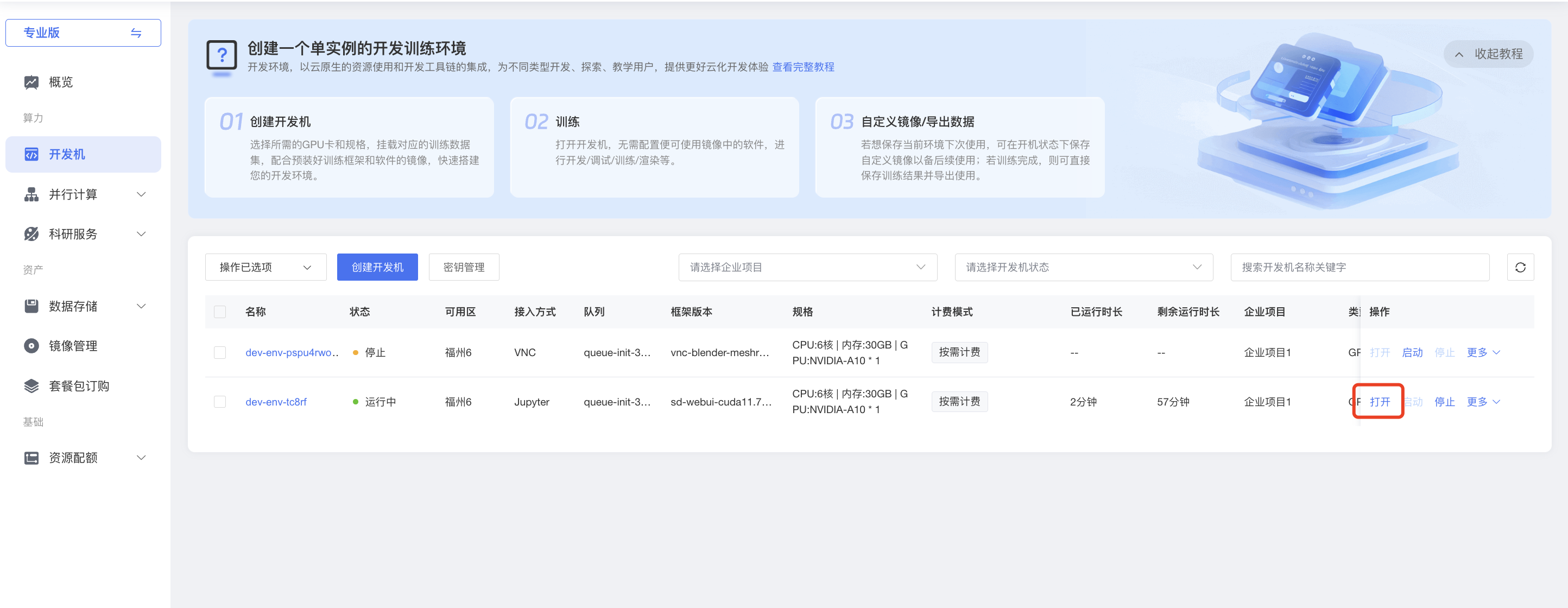The width and height of the screenshot is (1568, 608).
Task: Click the 57分钟 remaining time cell
Action: [x=1173, y=402]
